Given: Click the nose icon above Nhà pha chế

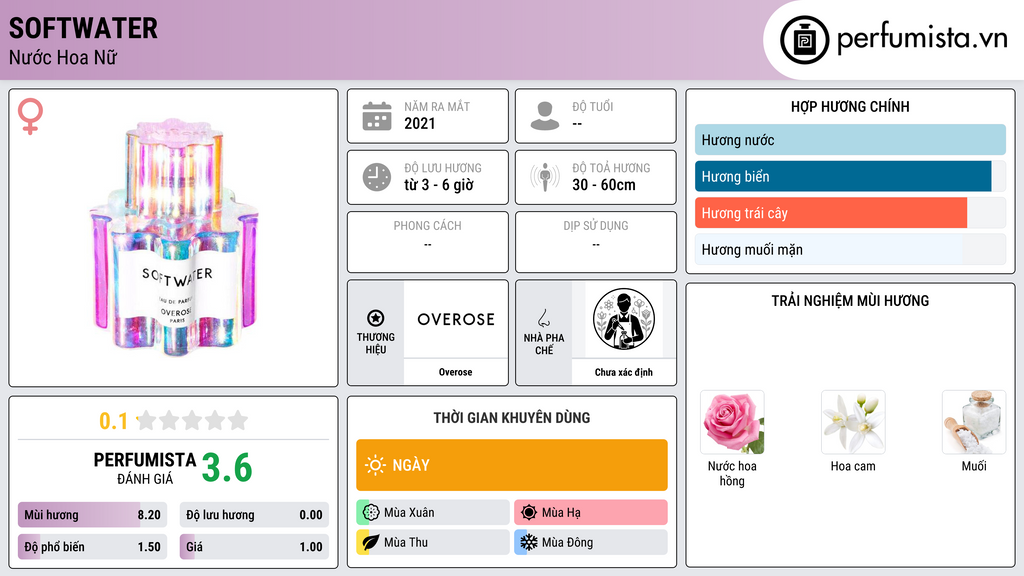Looking at the screenshot, I should click(543, 318).
